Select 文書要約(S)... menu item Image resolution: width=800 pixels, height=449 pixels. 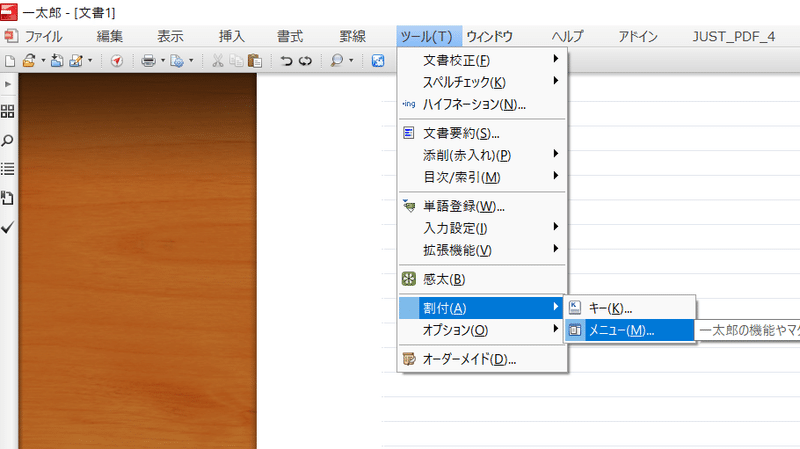(482, 134)
